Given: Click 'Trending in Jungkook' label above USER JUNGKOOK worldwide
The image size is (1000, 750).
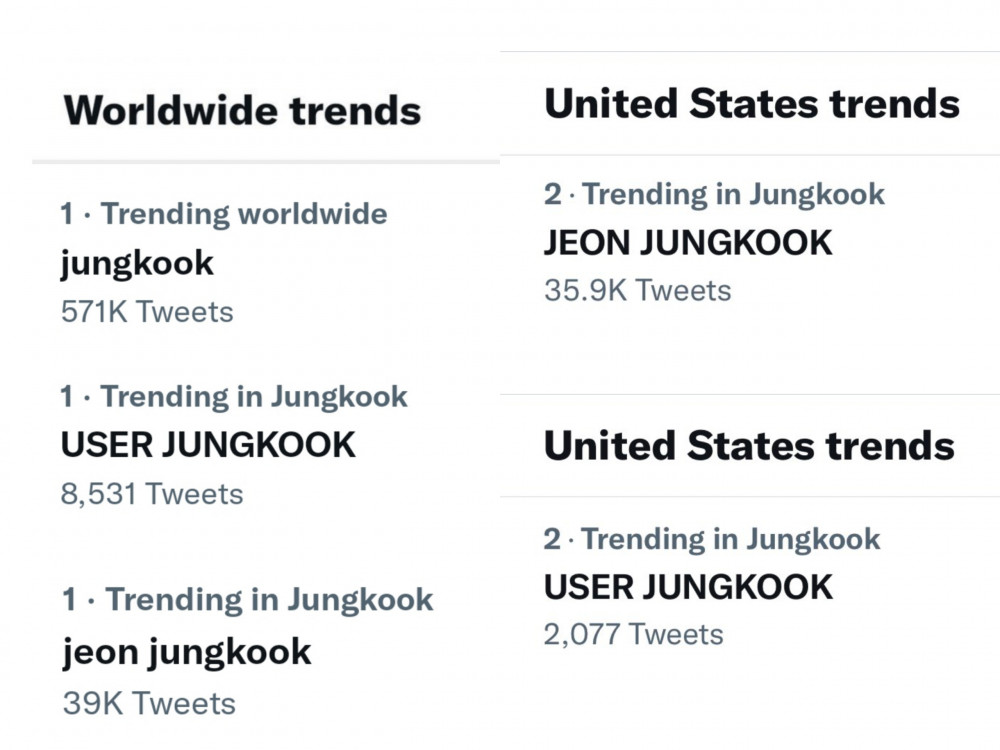Looking at the screenshot, I should 254,397.
